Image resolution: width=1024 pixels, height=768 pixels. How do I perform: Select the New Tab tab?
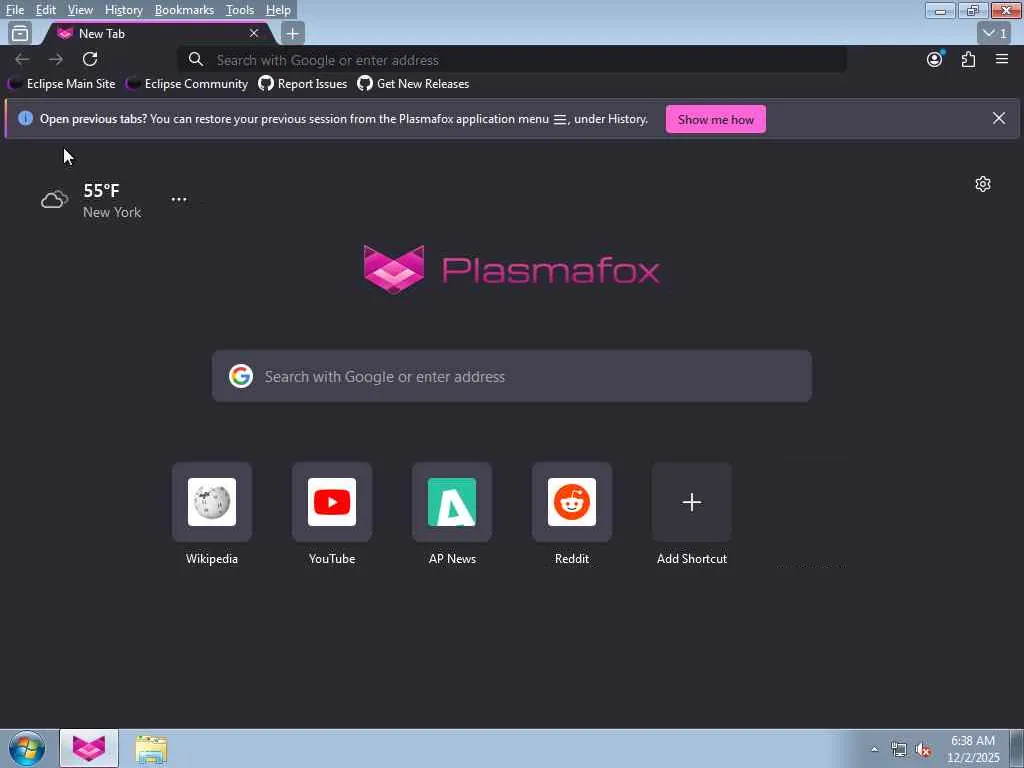160,33
